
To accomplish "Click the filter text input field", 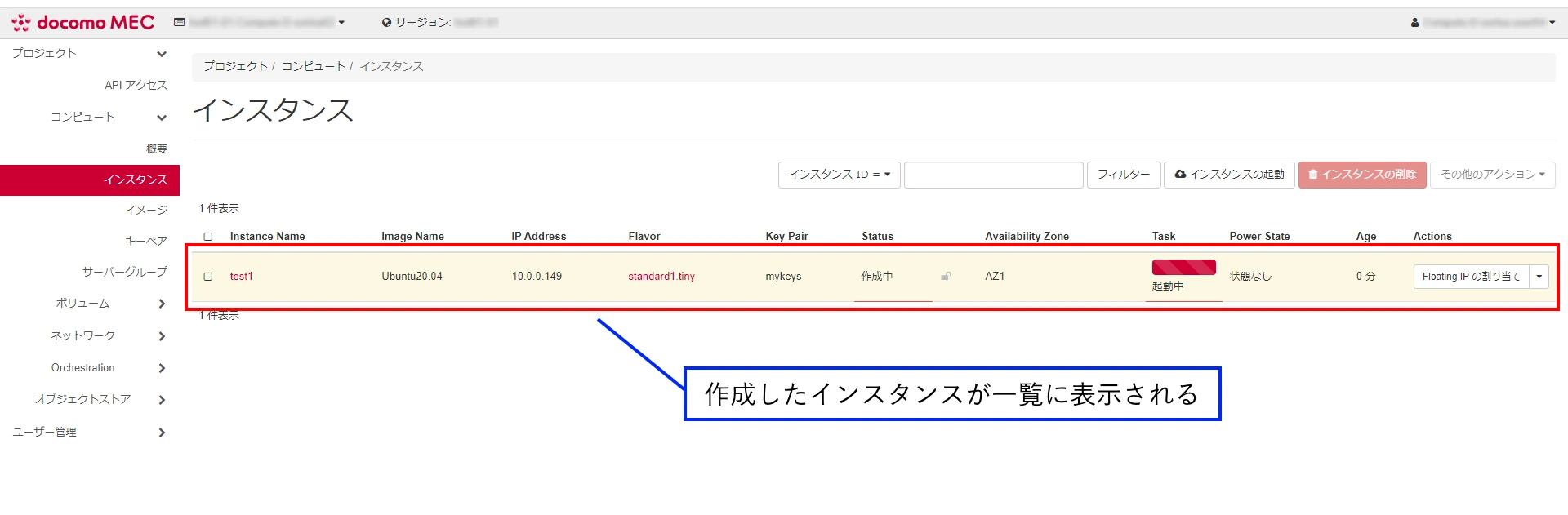I will (993, 175).
